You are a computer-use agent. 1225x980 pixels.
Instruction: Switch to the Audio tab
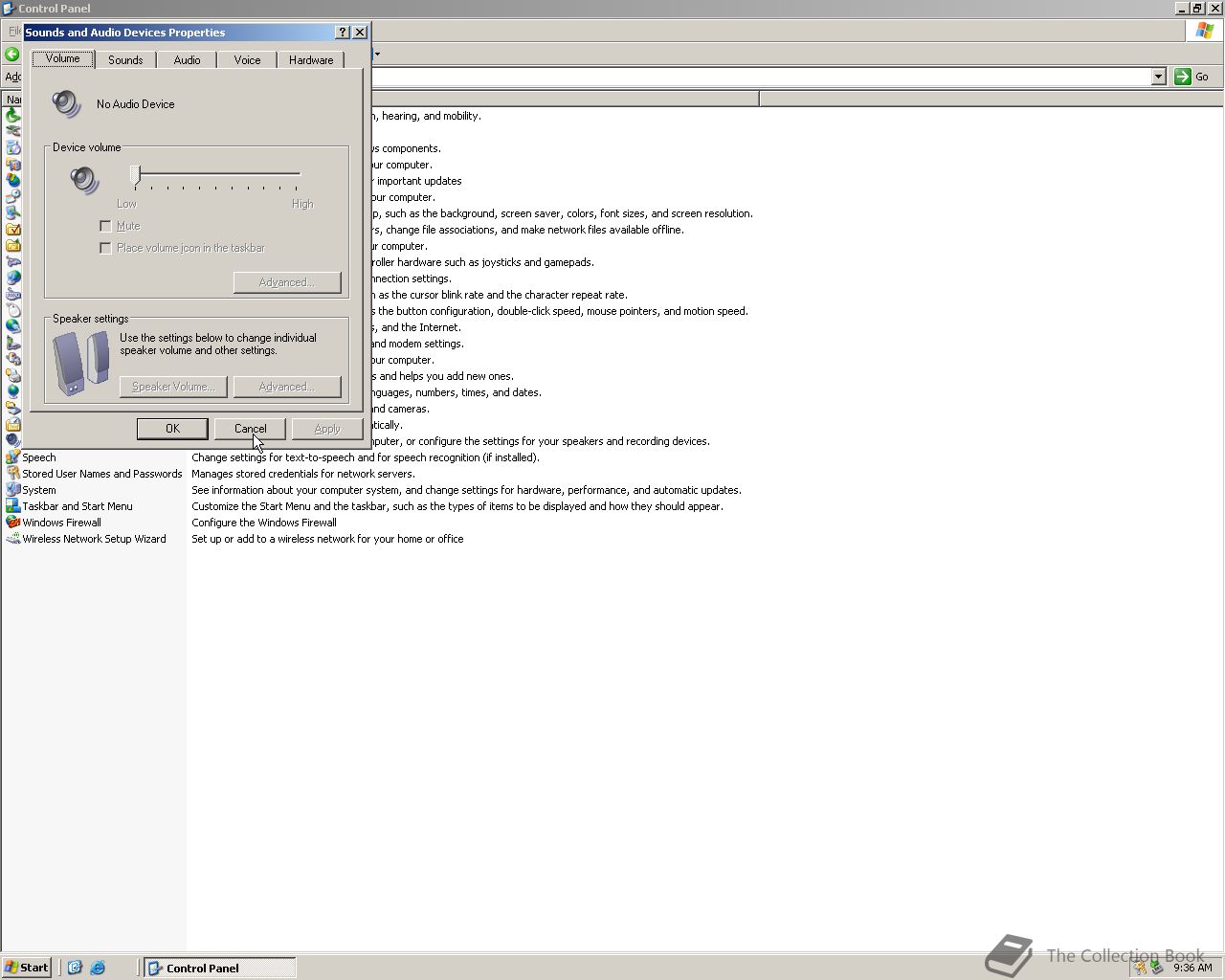pyautogui.click(x=187, y=59)
